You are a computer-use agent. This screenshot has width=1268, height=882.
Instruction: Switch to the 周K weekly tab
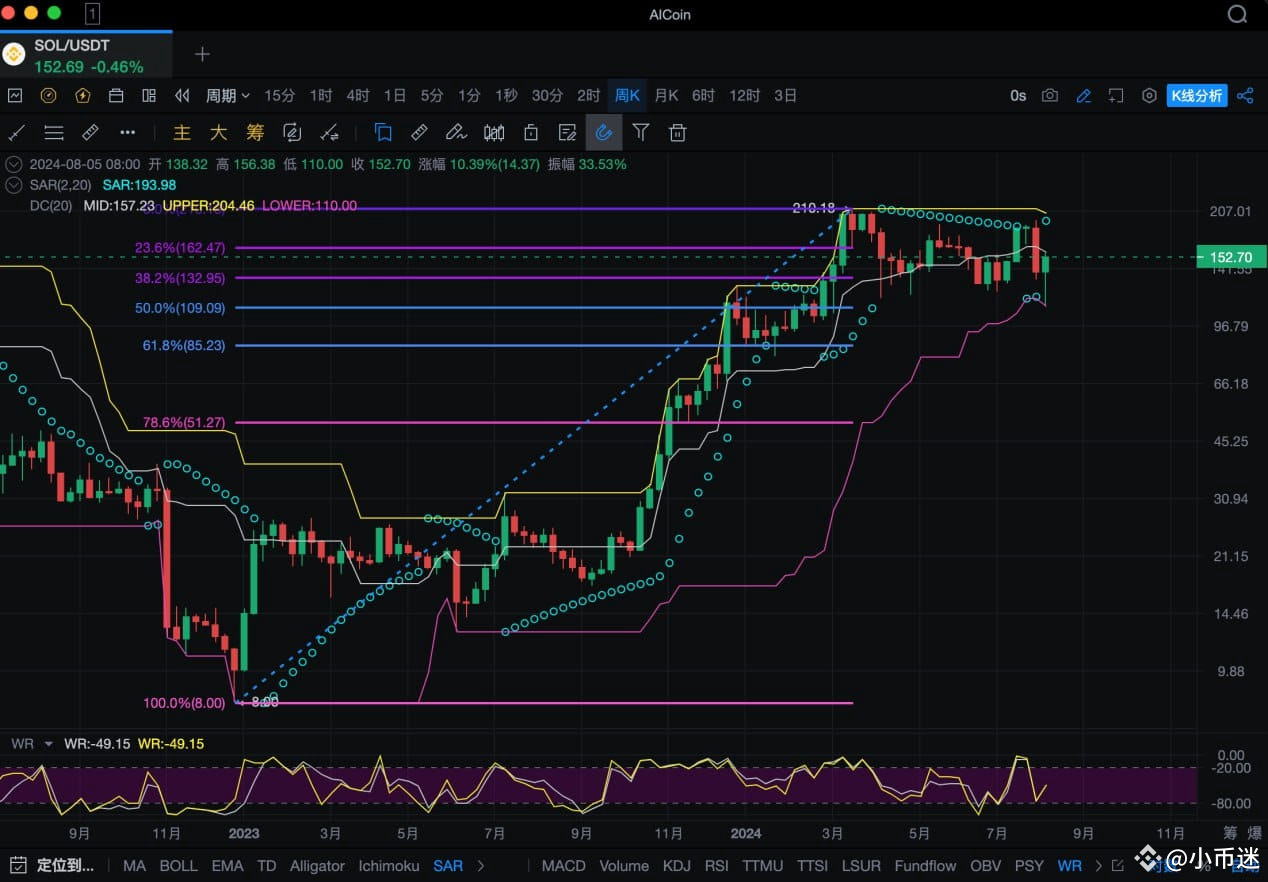[x=627, y=95]
